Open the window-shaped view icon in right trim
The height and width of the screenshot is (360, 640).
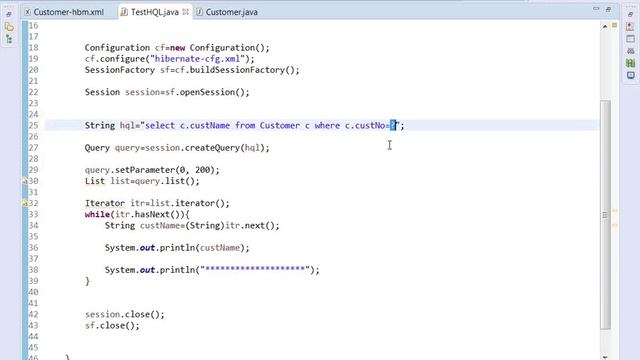(x=630, y=39)
